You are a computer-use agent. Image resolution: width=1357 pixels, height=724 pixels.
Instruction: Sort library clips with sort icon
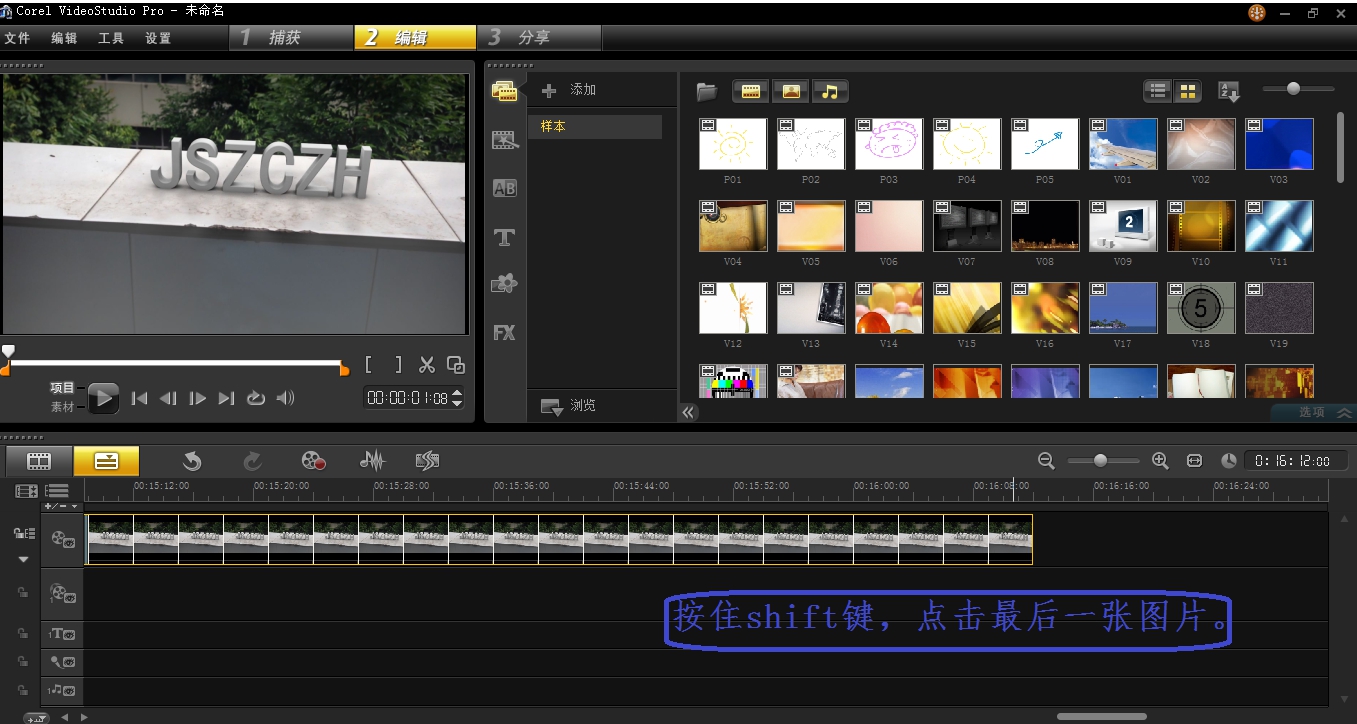[1229, 91]
